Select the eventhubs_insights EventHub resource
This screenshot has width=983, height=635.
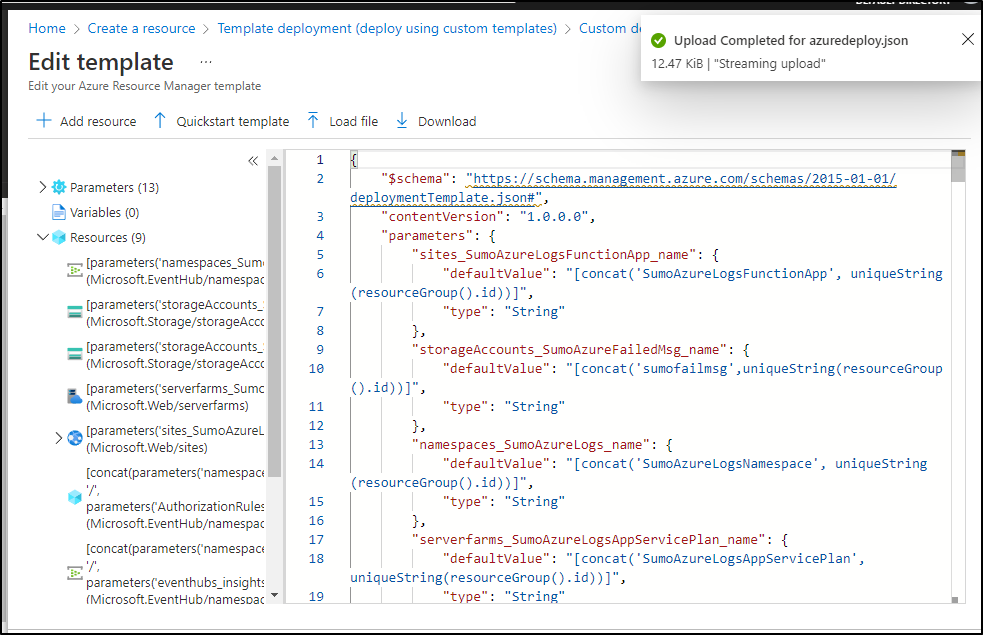[175, 574]
